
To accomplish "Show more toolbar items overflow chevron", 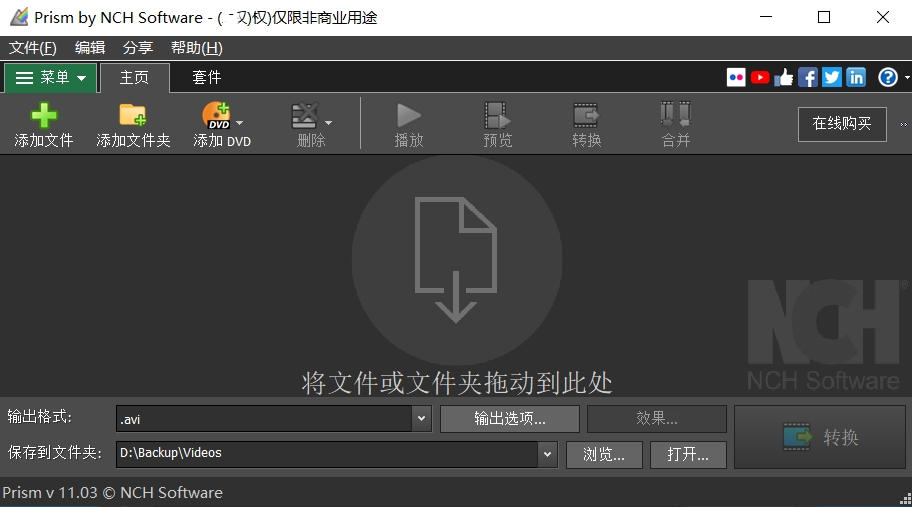I will 903,124.
